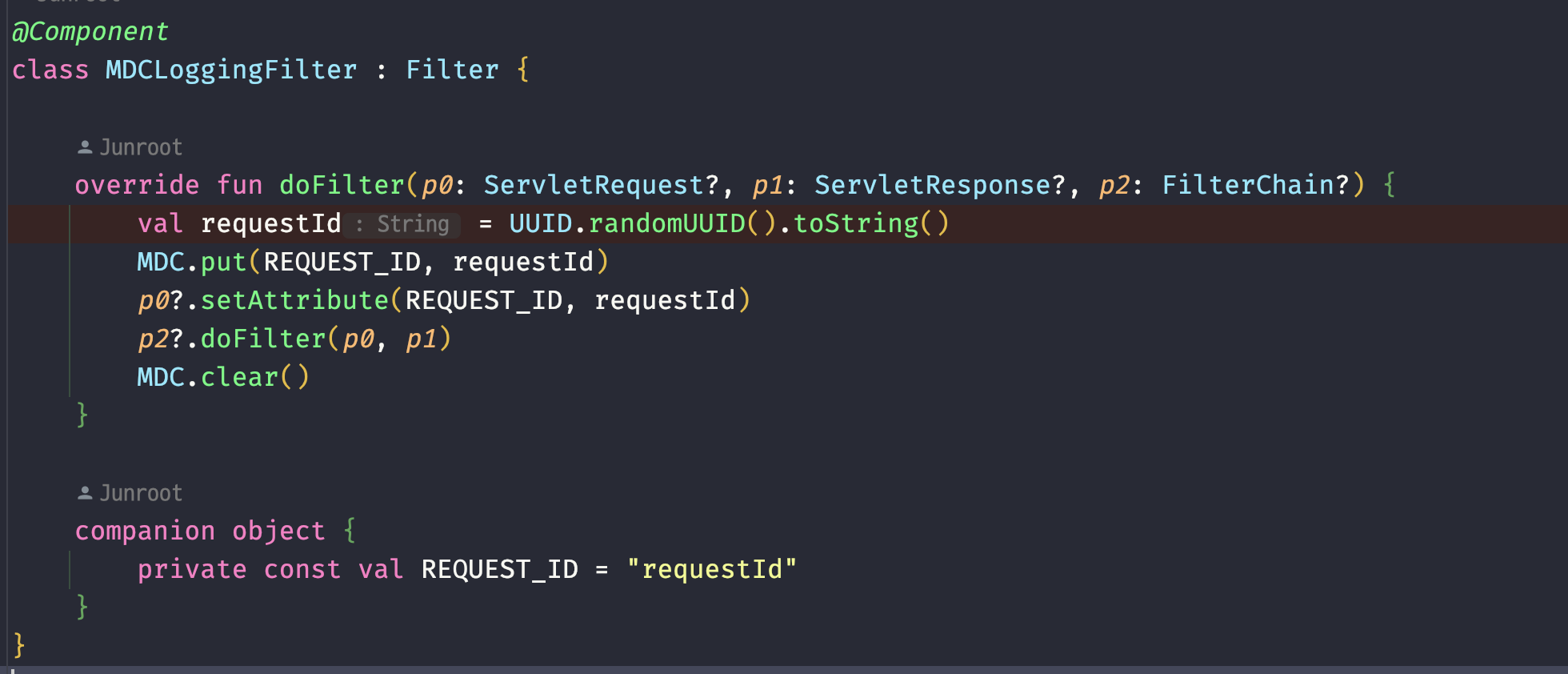Click the MDCLoggingFilter class name
This screenshot has height=674, width=1568.
[231, 70]
